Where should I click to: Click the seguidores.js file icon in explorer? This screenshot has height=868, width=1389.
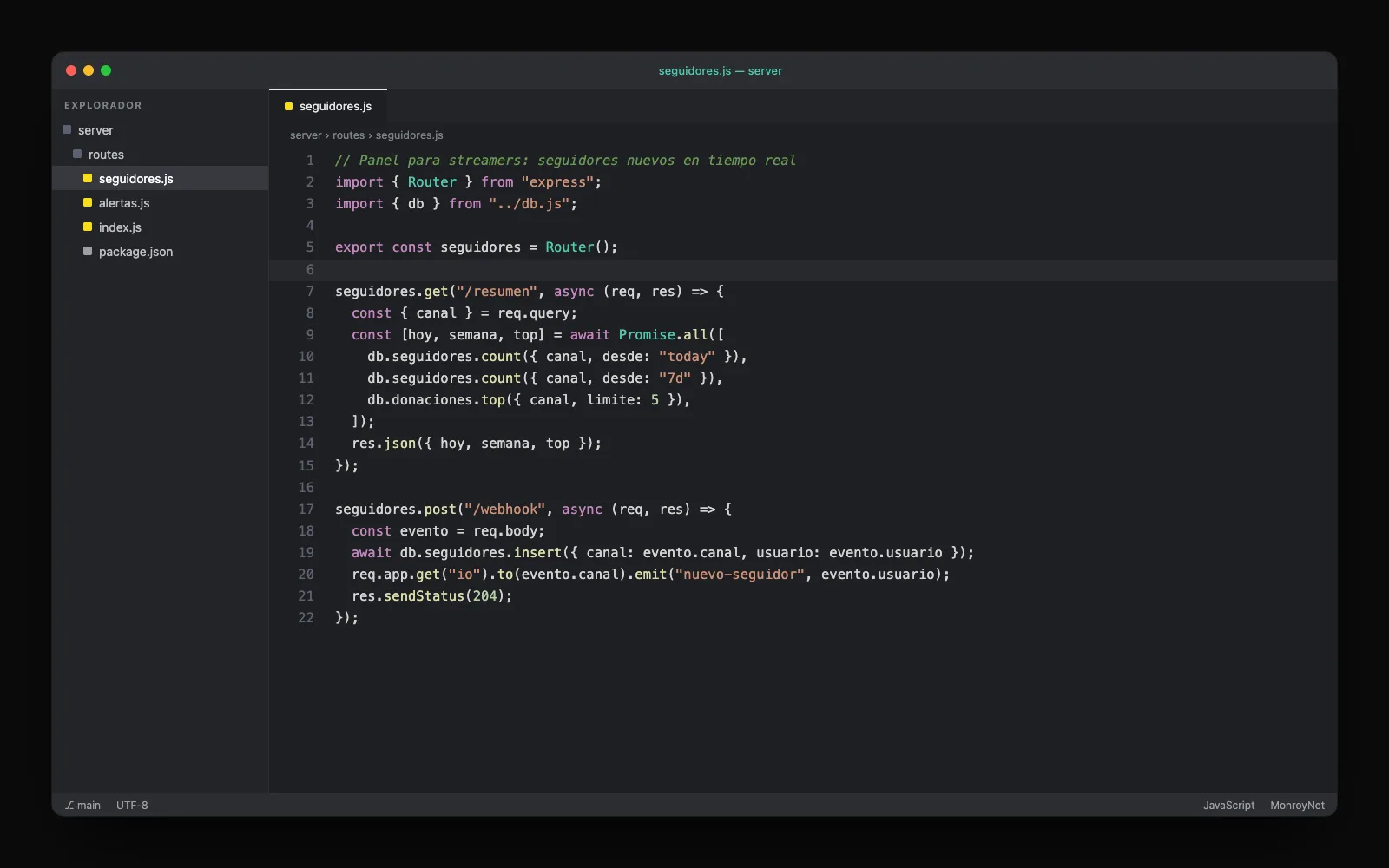point(88,179)
